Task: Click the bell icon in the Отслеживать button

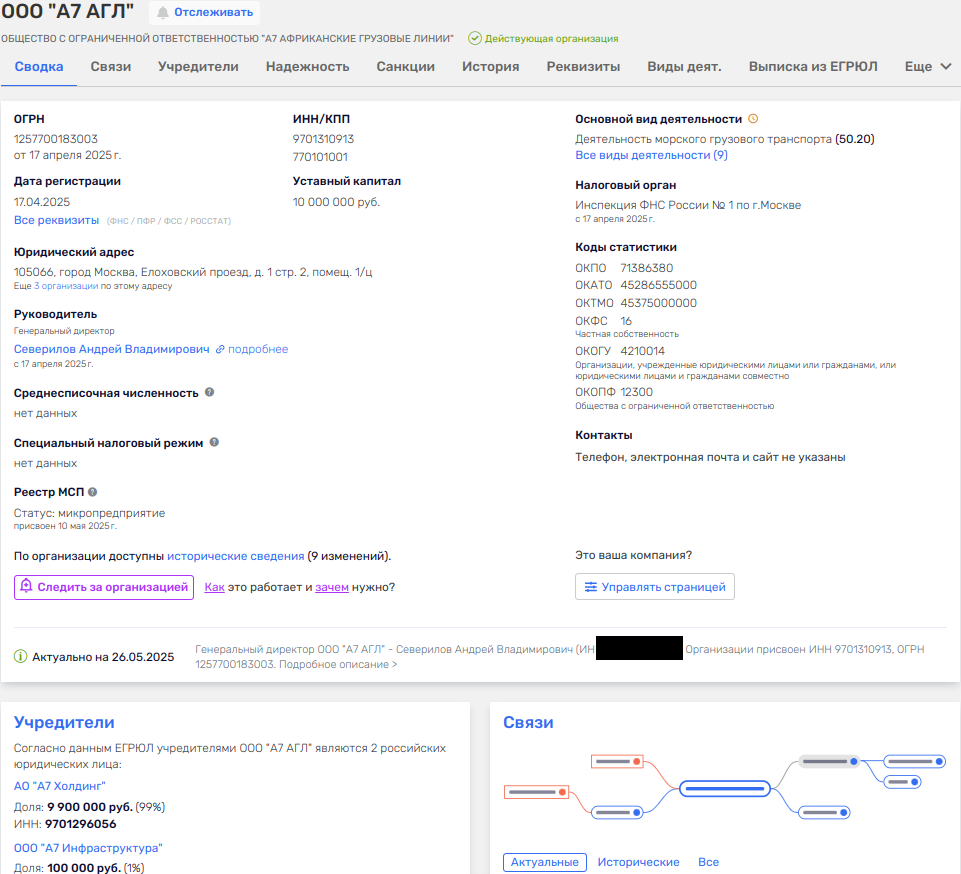Action: (x=162, y=12)
